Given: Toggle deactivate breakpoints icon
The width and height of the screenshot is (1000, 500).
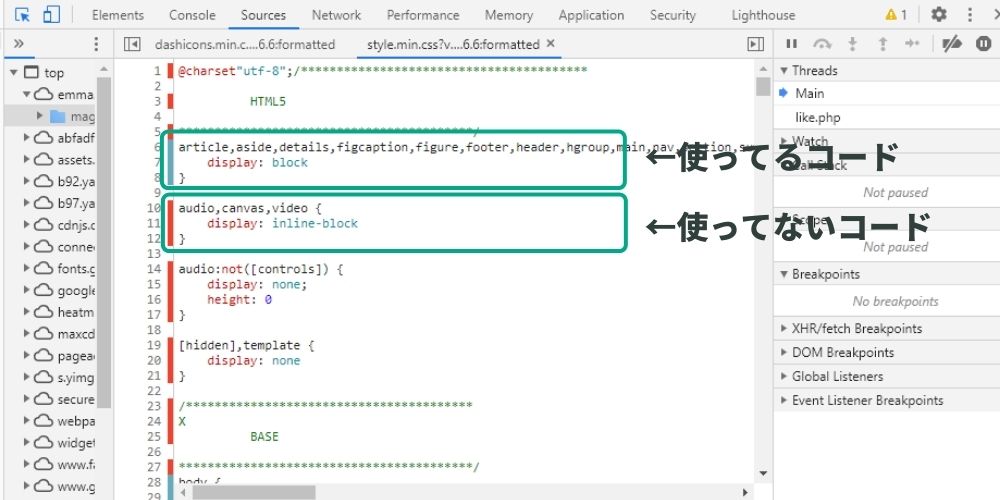Looking at the screenshot, I should (x=952, y=44).
